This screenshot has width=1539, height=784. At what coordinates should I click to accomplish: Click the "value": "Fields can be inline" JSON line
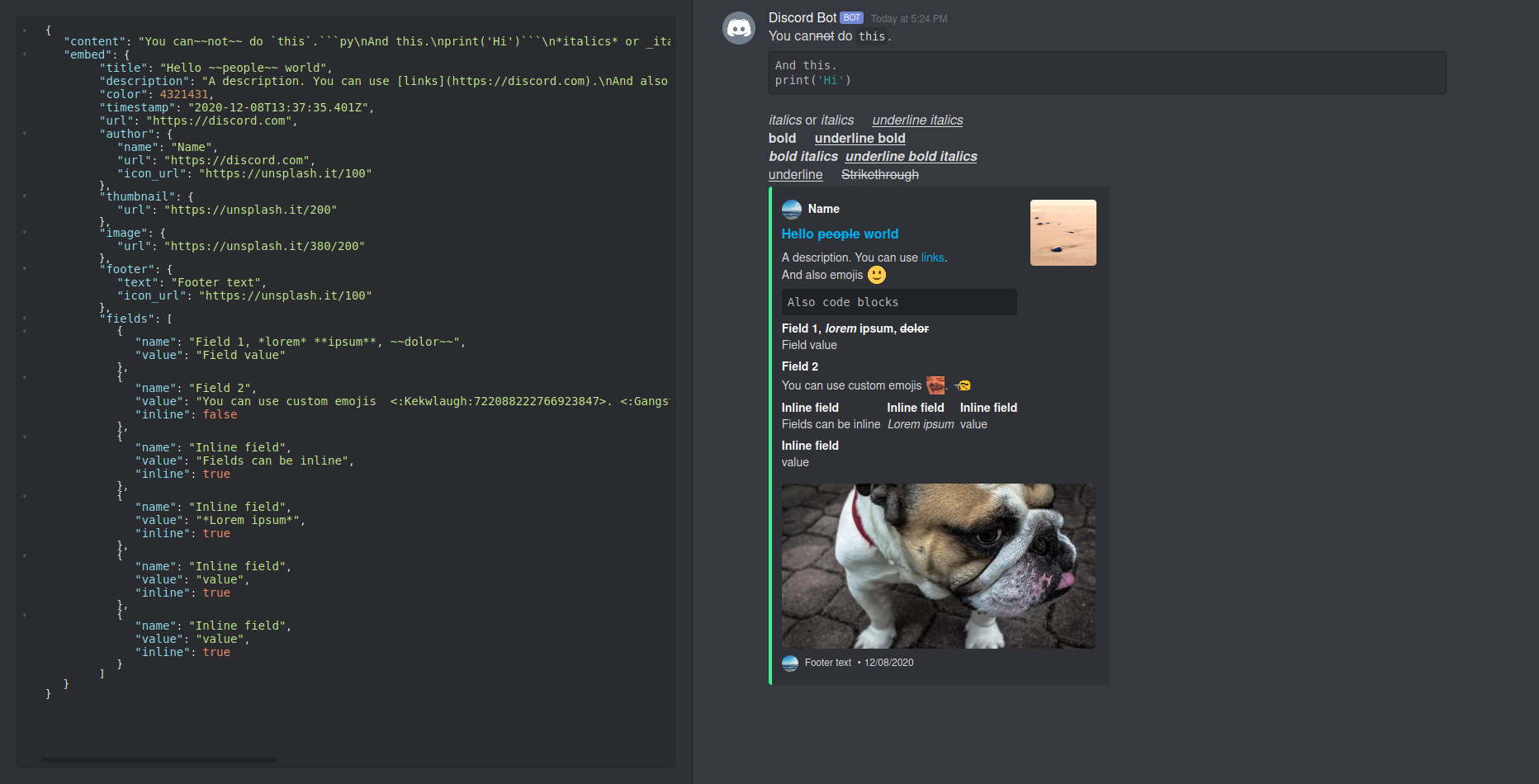coord(245,460)
